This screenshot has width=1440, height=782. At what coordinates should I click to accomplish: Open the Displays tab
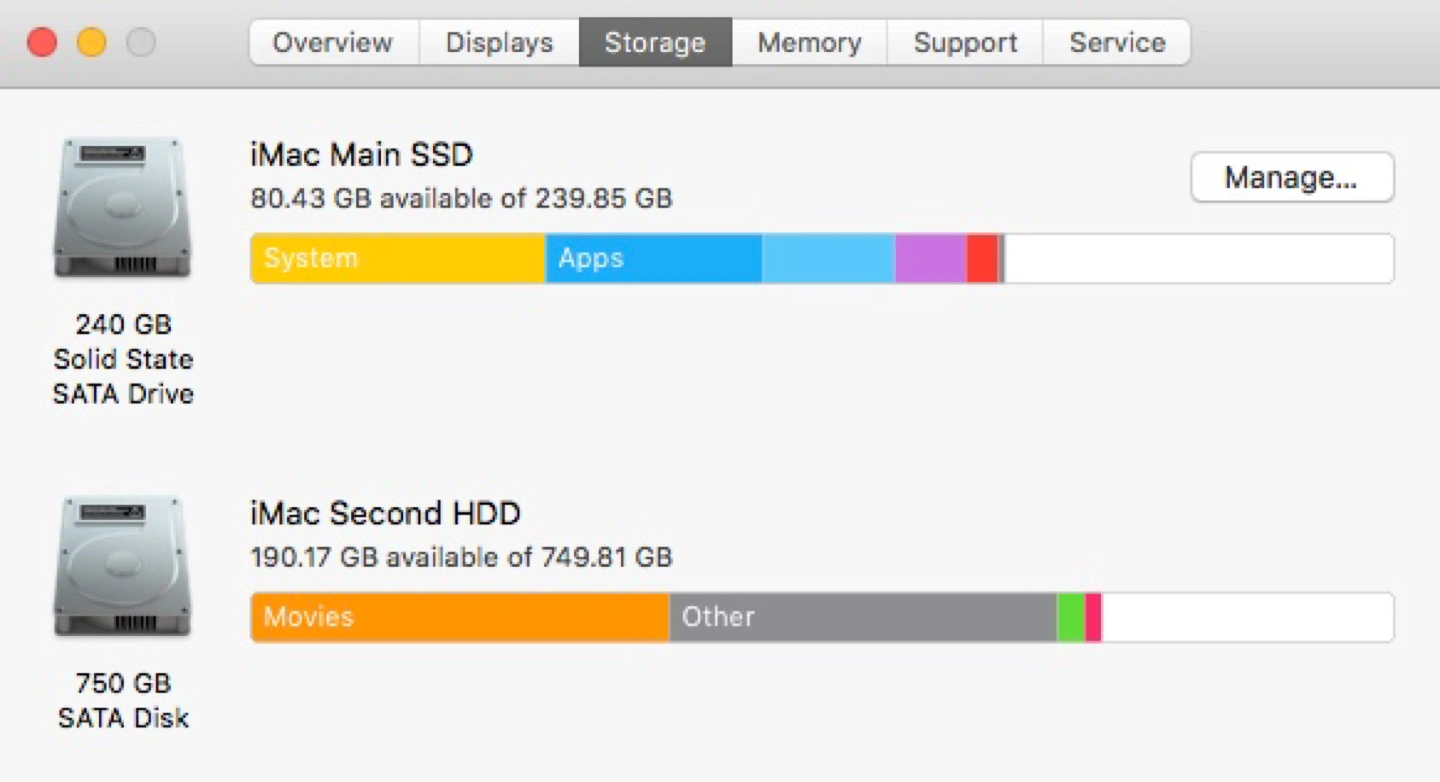click(x=499, y=43)
